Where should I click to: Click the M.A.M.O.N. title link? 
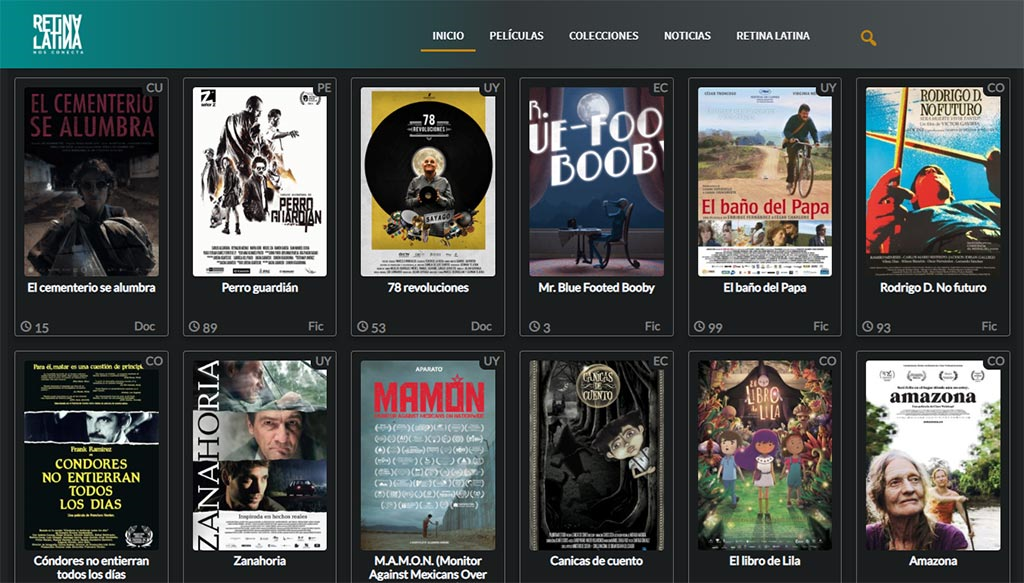point(428,567)
